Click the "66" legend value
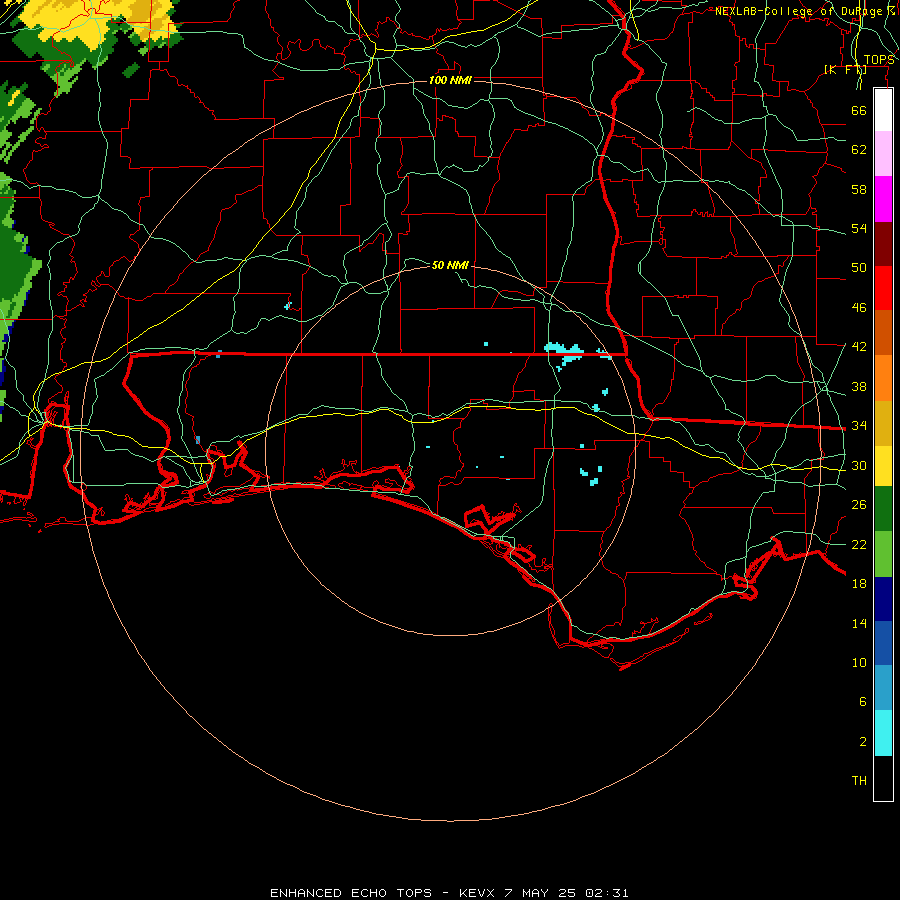This screenshot has height=900, width=900. pyautogui.click(x=859, y=110)
